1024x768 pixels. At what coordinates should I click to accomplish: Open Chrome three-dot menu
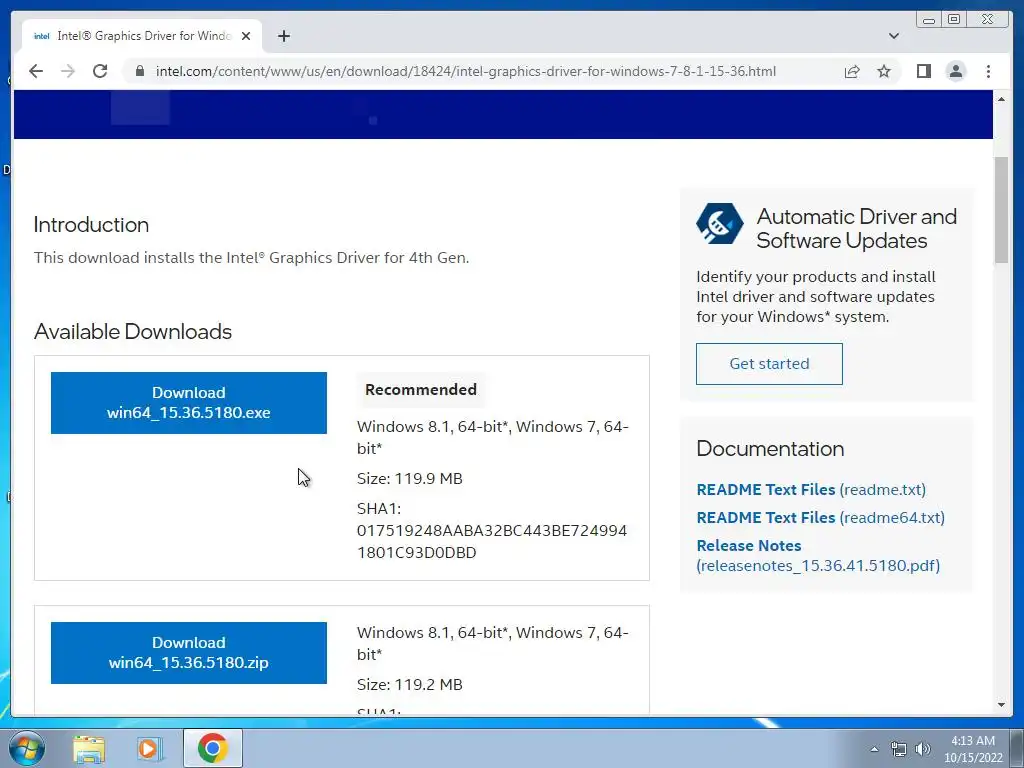pyautogui.click(x=988, y=71)
